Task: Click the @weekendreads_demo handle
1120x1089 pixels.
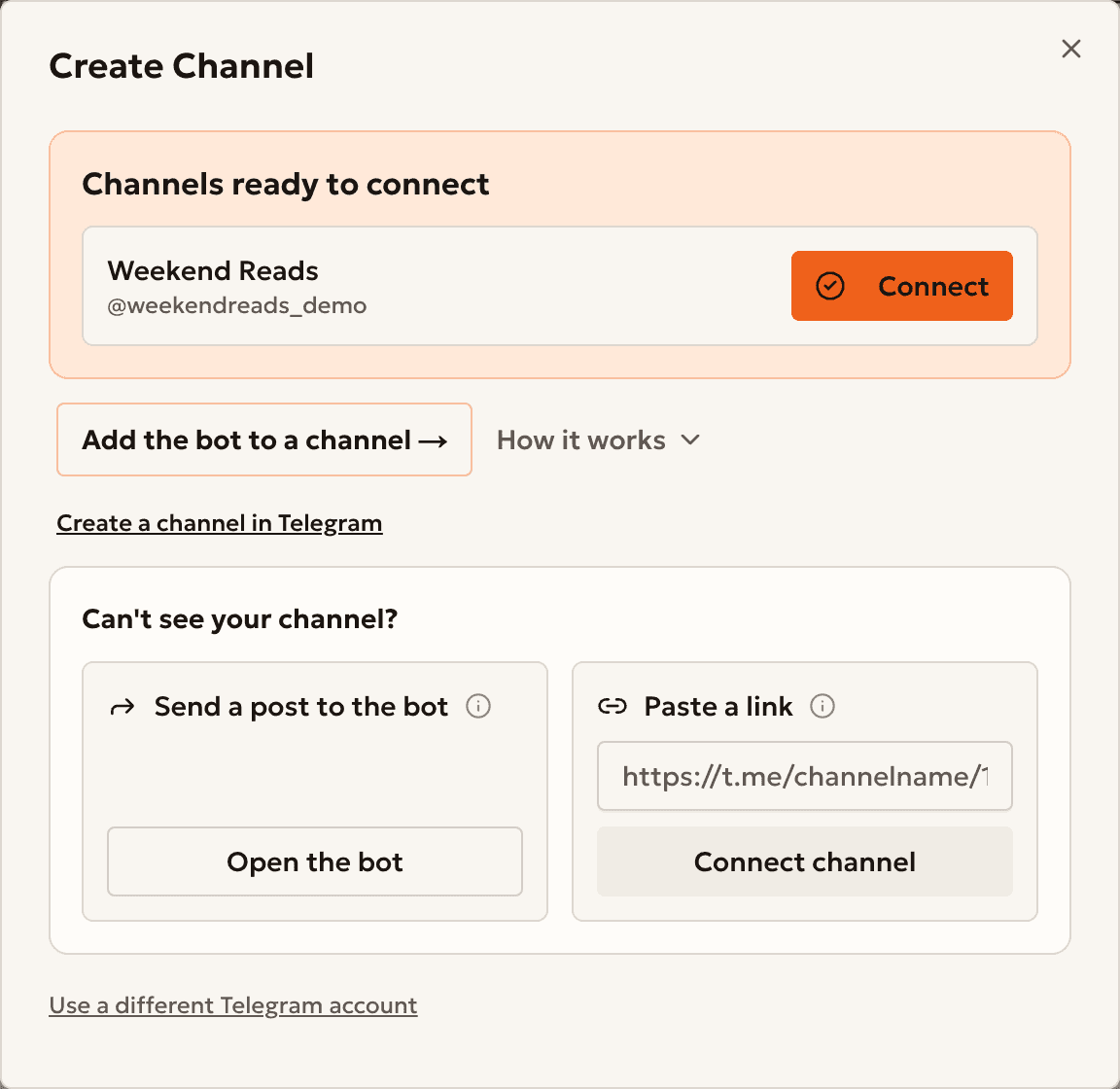Action: [237, 306]
